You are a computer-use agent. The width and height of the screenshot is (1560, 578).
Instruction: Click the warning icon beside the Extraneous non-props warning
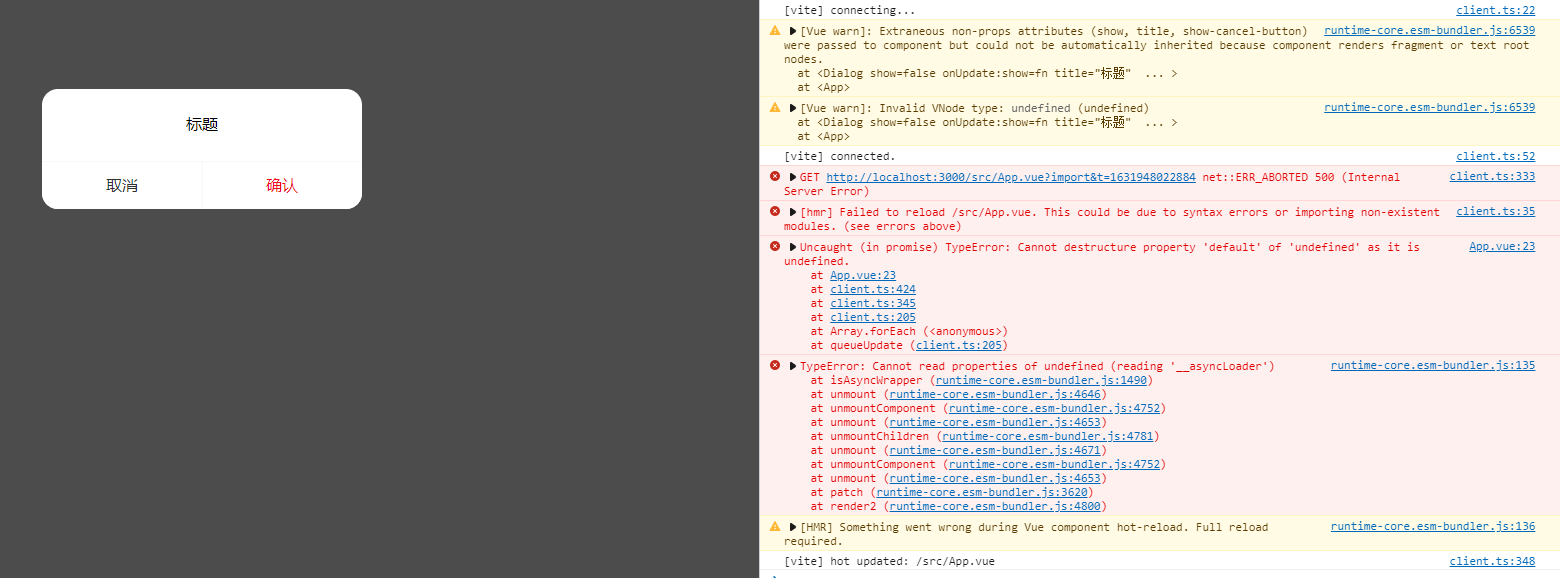[775, 30]
